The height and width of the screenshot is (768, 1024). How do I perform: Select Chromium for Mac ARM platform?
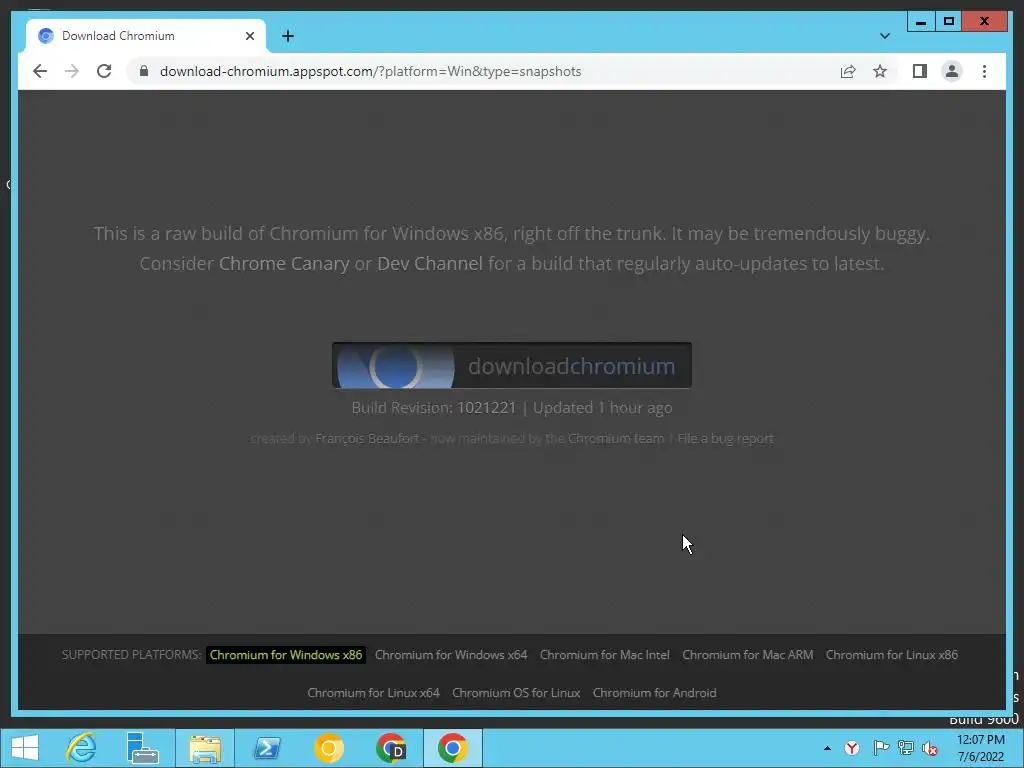point(748,655)
